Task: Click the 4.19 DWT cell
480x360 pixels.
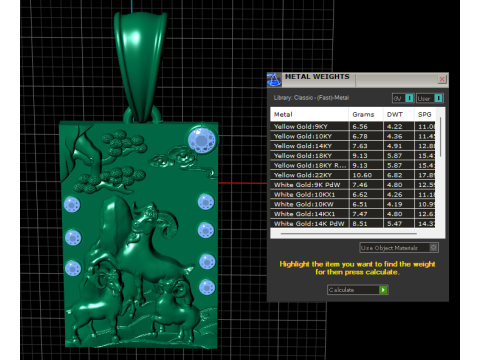Action: [x=399, y=204]
